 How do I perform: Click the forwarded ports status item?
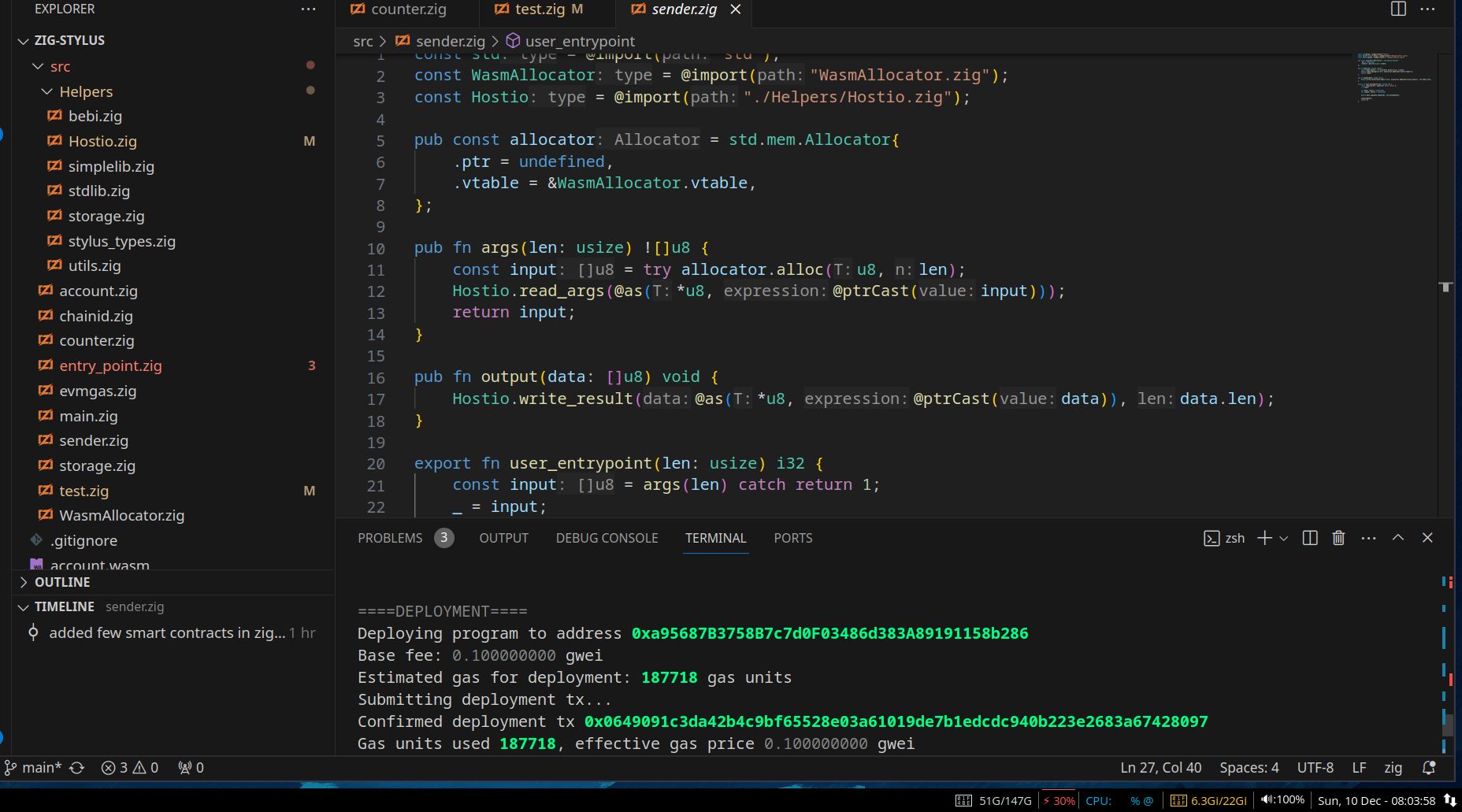click(x=191, y=767)
